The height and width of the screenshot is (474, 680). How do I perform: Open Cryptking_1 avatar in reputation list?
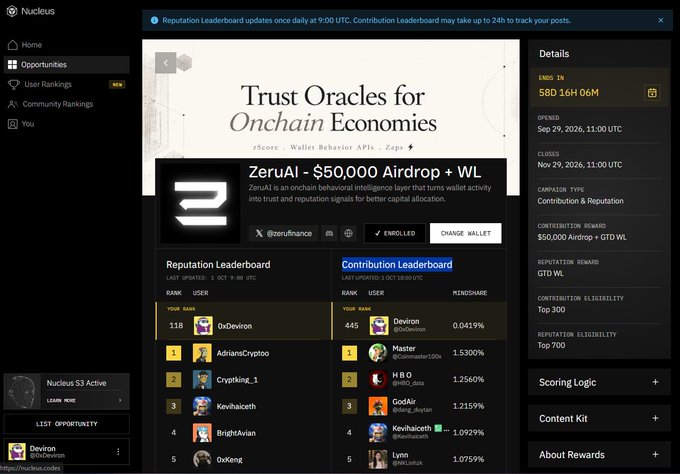(x=202, y=379)
